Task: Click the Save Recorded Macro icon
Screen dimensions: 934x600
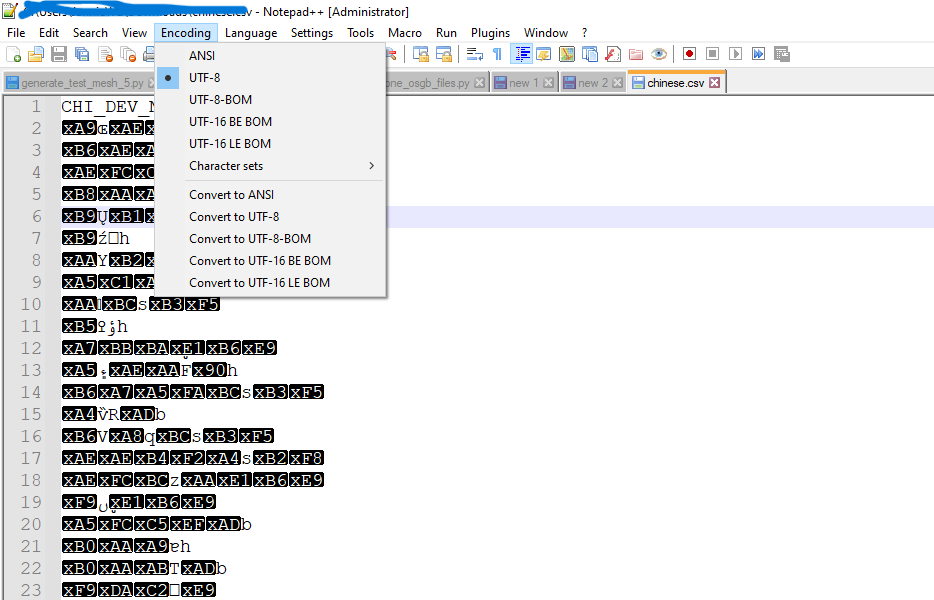Action: [782, 54]
